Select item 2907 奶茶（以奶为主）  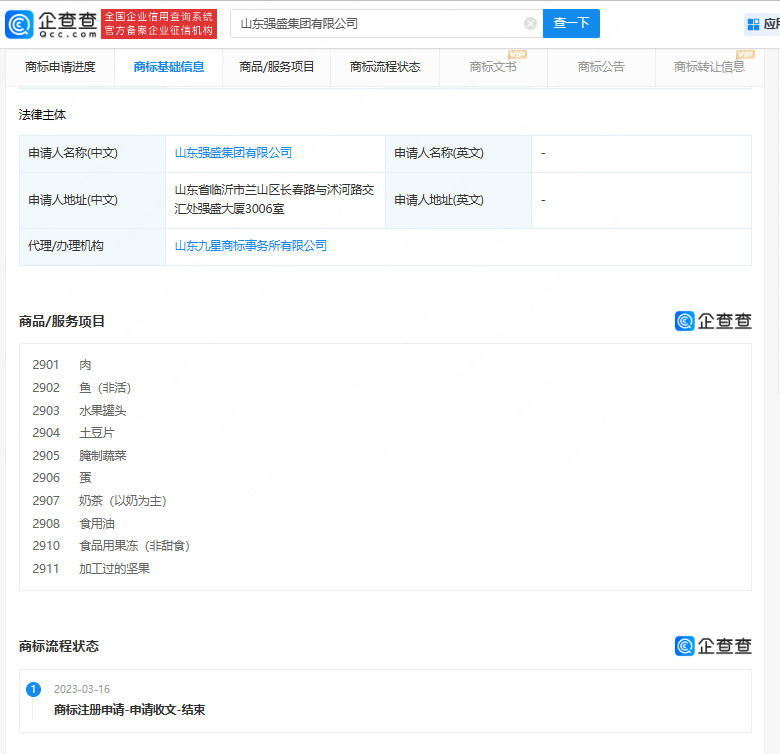click(99, 501)
